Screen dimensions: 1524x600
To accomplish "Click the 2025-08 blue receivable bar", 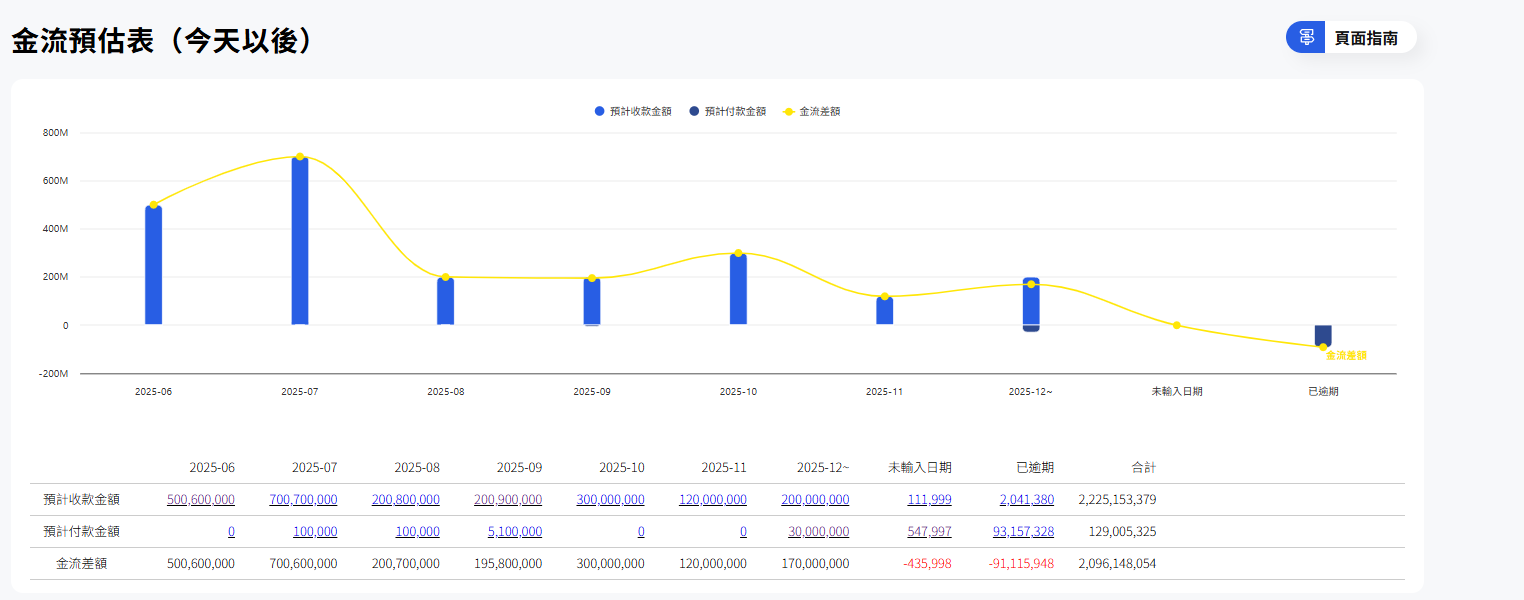I will 446,301.
